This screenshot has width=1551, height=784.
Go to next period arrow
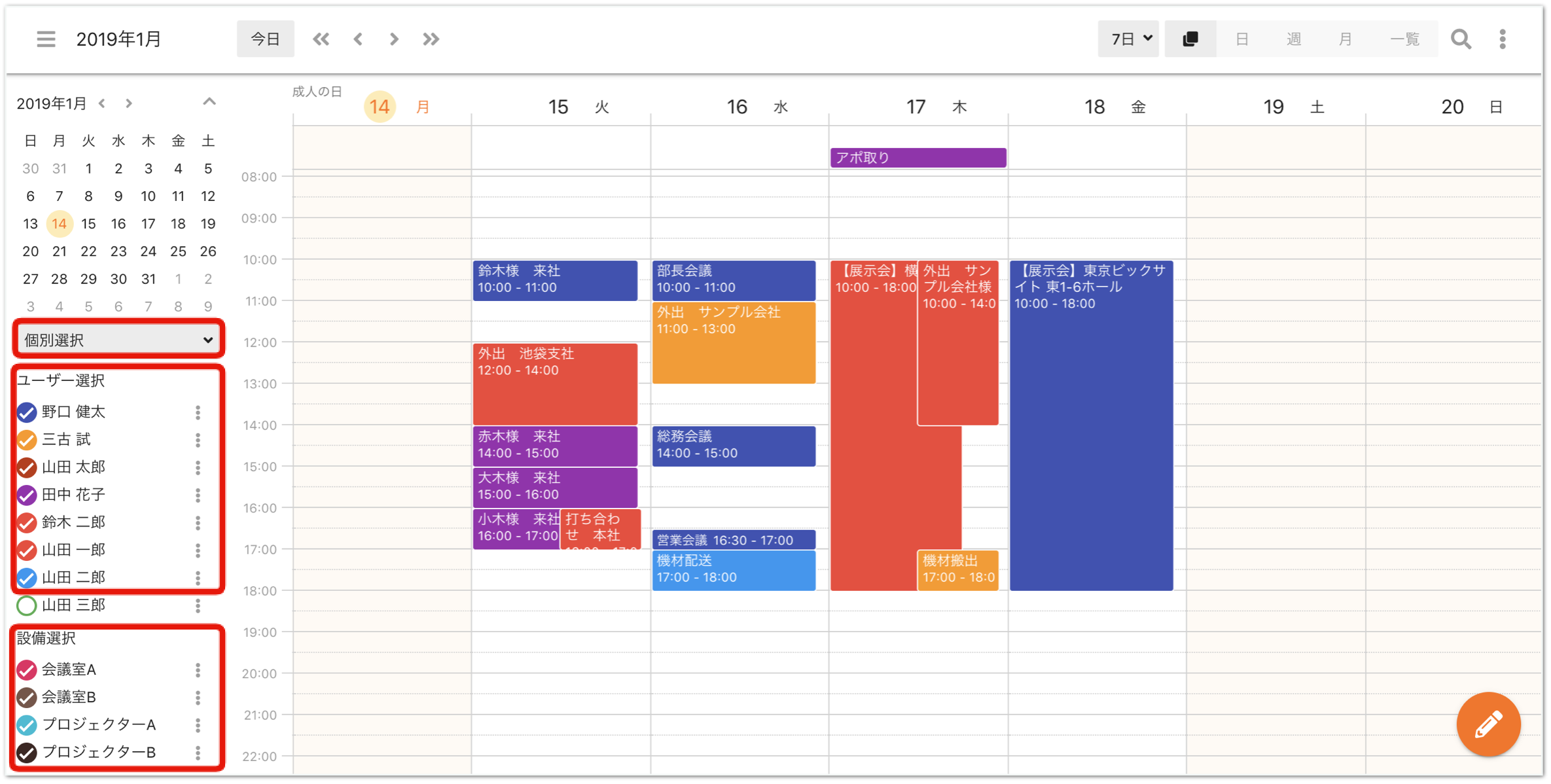tap(394, 39)
